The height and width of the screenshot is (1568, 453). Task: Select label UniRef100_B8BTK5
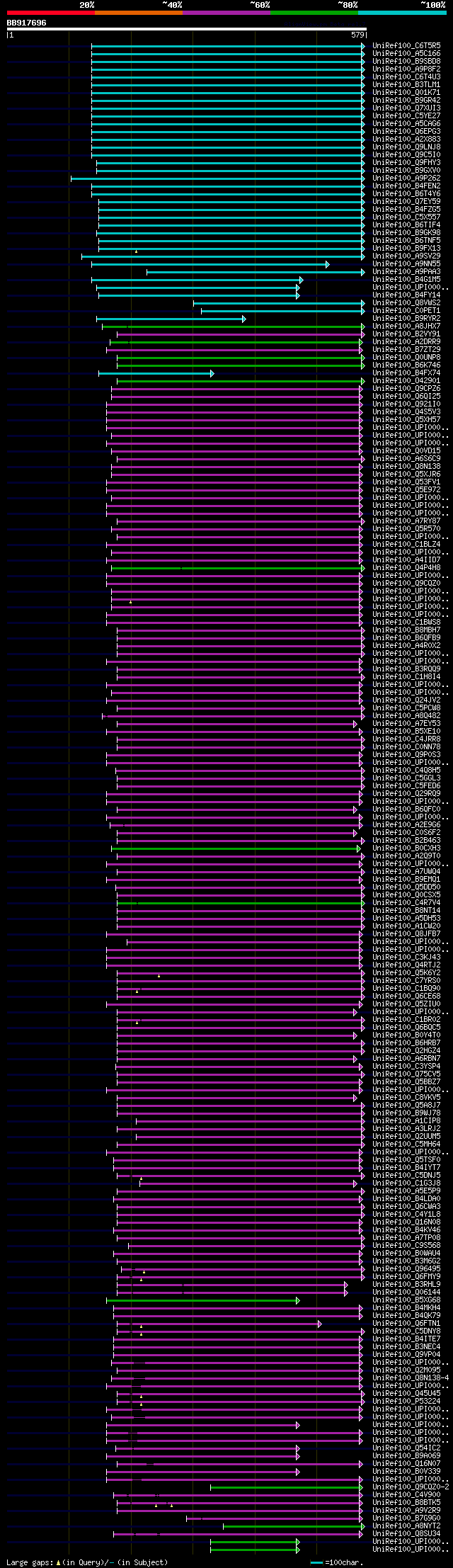[406, 1503]
